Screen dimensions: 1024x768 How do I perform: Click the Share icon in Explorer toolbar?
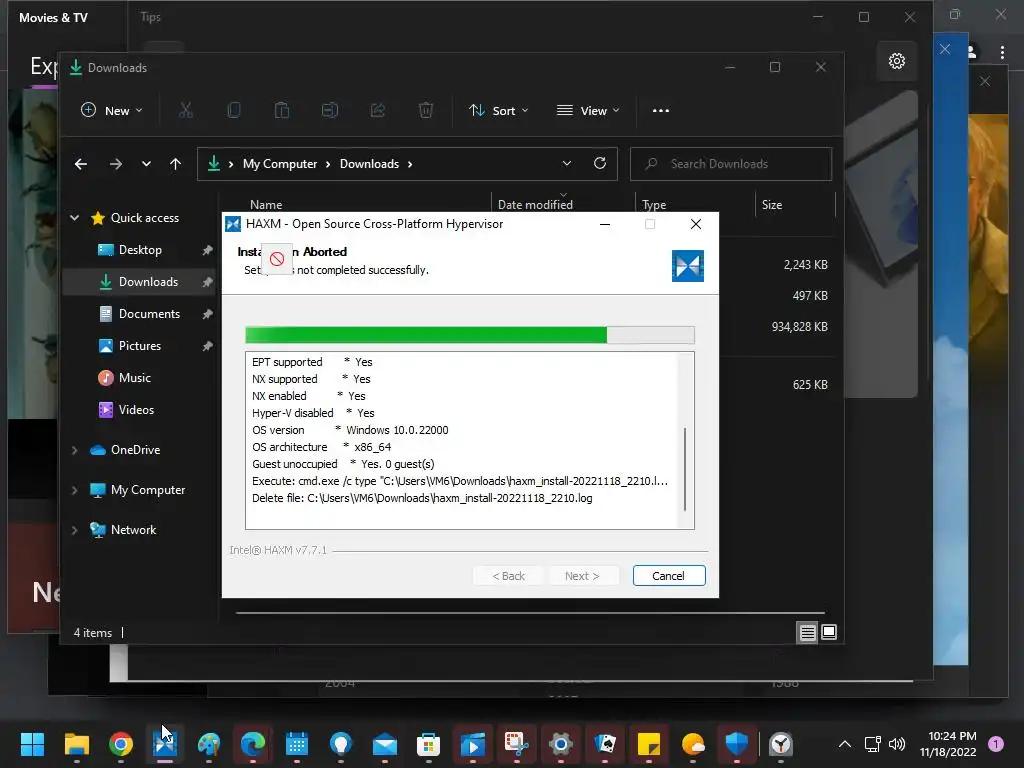point(378,110)
